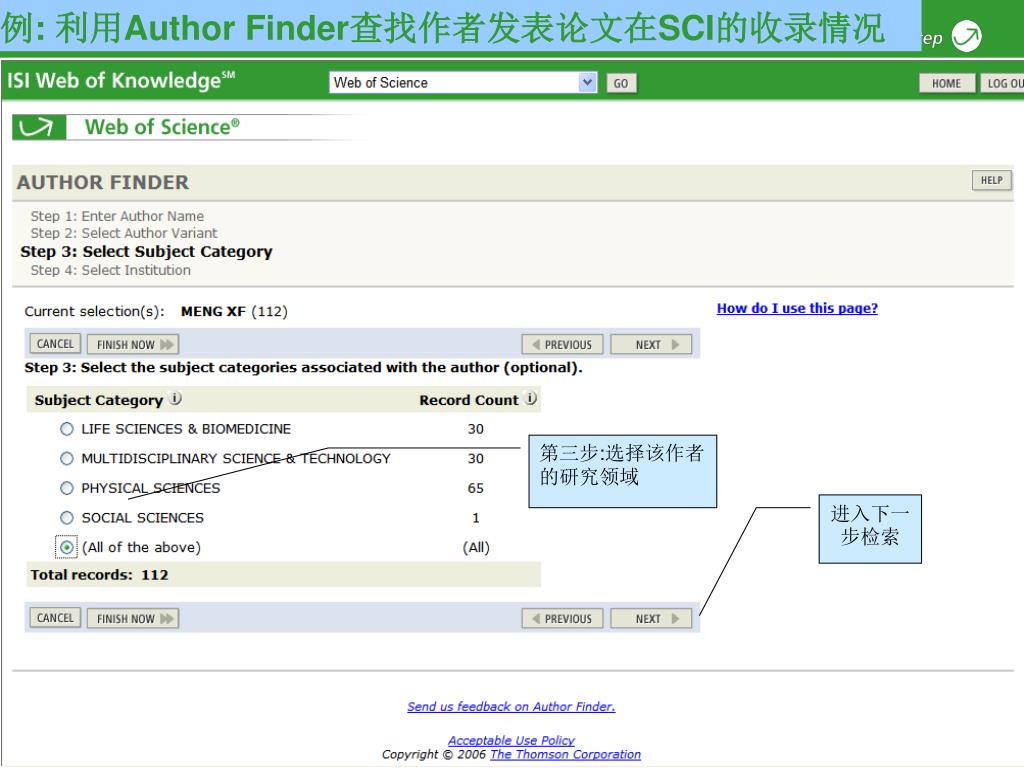The height and width of the screenshot is (768, 1024).
Task: Open the Web of Science database dropdown
Action: (463, 82)
